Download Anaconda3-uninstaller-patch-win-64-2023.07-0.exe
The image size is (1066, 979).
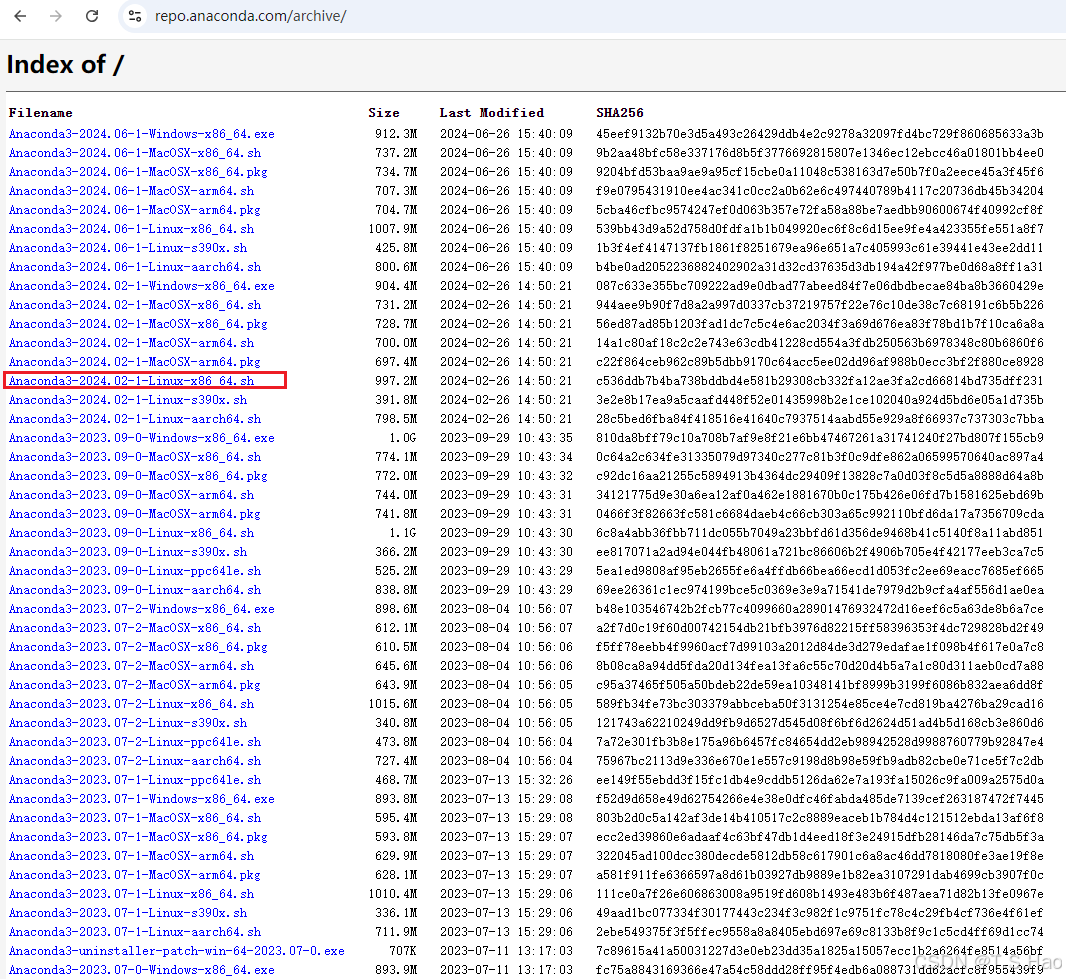click(177, 952)
